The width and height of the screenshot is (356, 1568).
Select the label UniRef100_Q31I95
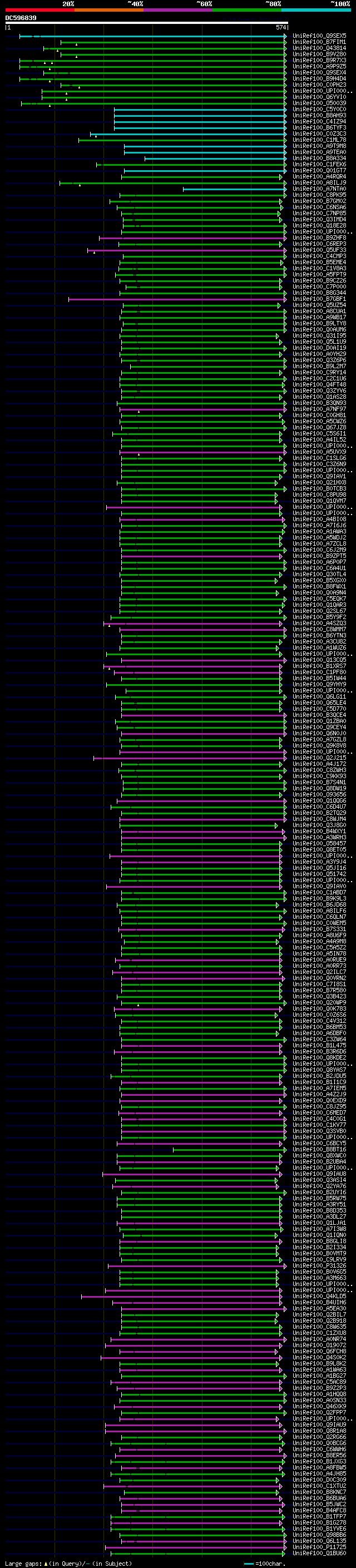(319, 336)
